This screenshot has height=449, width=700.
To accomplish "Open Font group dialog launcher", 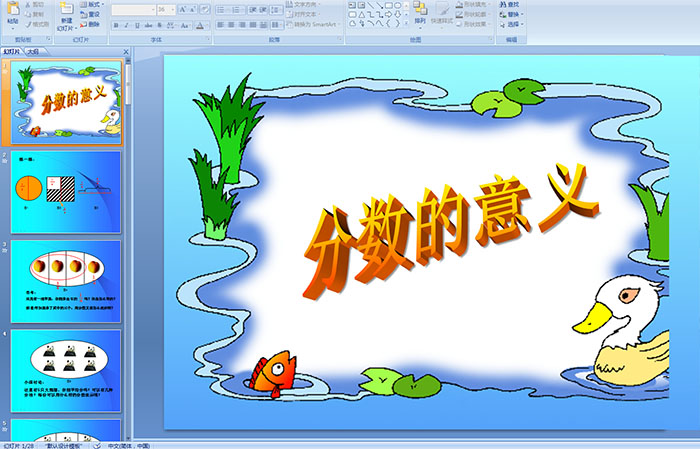I will coord(208,40).
